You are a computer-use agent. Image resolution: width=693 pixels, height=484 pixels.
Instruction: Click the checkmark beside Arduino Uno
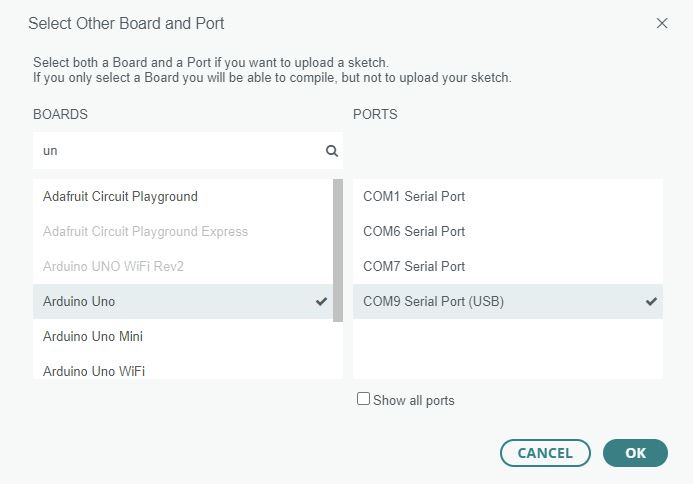[321, 301]
